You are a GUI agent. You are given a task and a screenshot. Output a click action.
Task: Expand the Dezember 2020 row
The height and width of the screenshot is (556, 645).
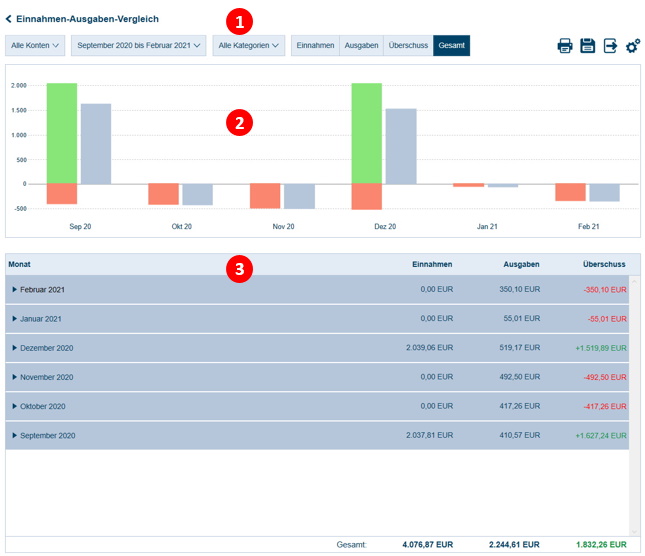coord(14,348)
